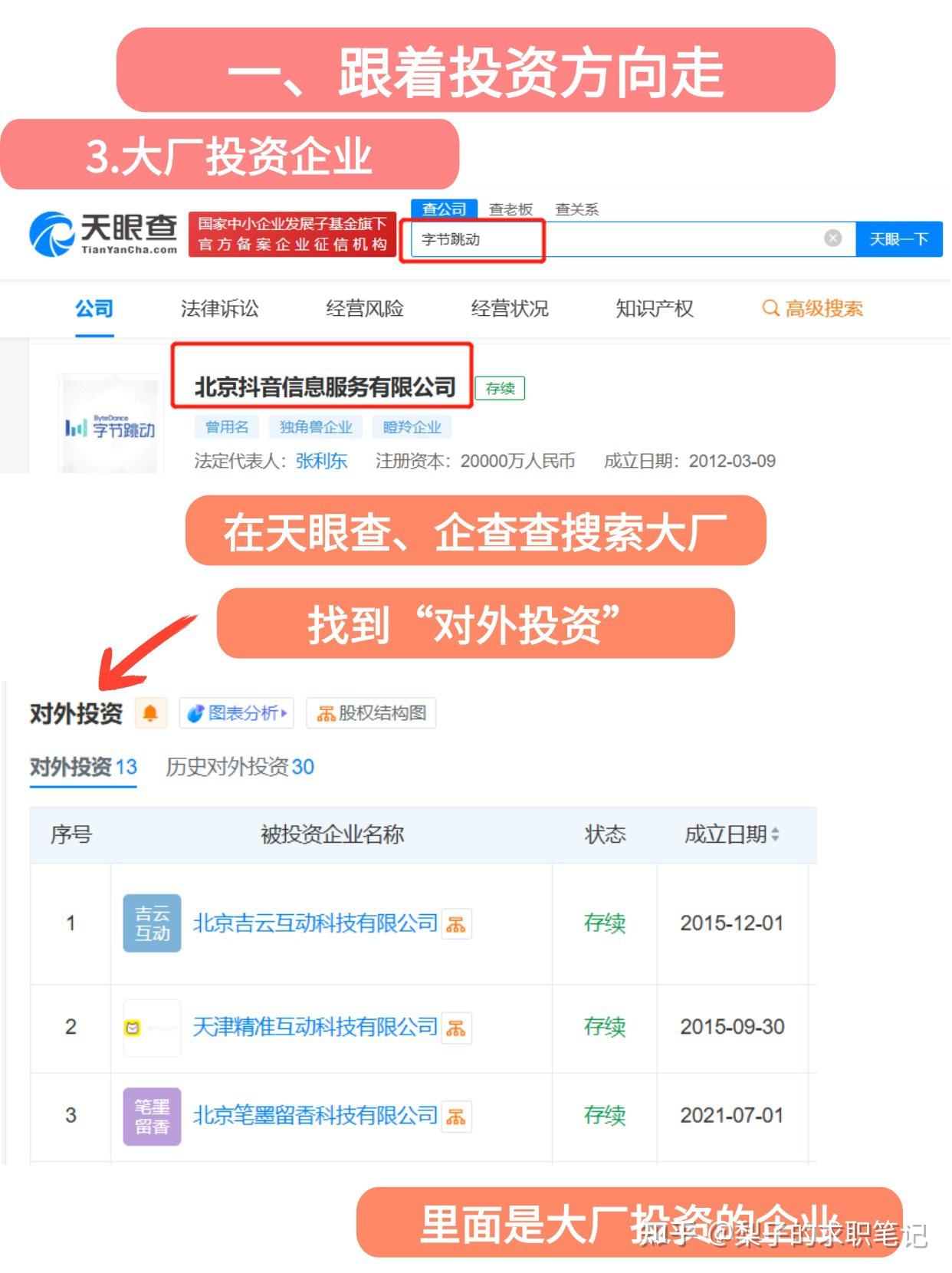The image size is (952, 1273).
Task: Click date cell 2015-12-01
Action: [x=732, y=923]
